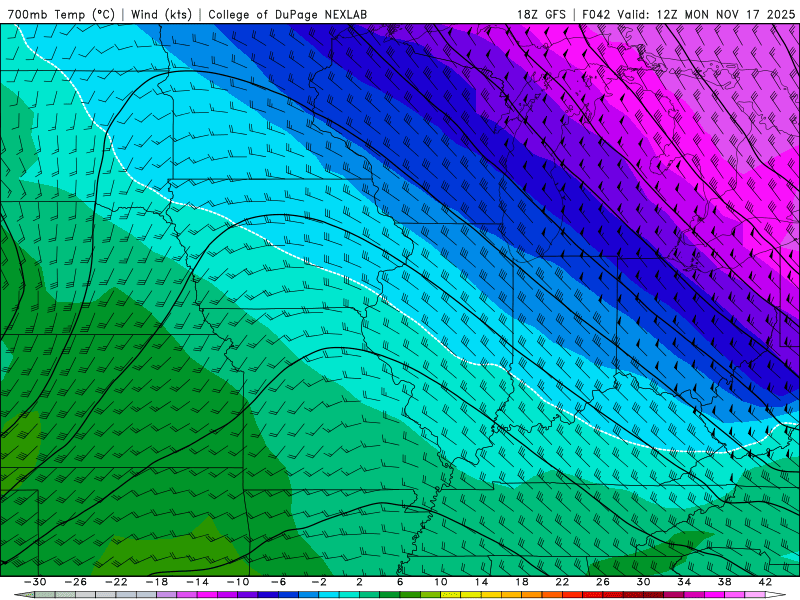Pick the red swatch below the 22 label

point(572,595)
